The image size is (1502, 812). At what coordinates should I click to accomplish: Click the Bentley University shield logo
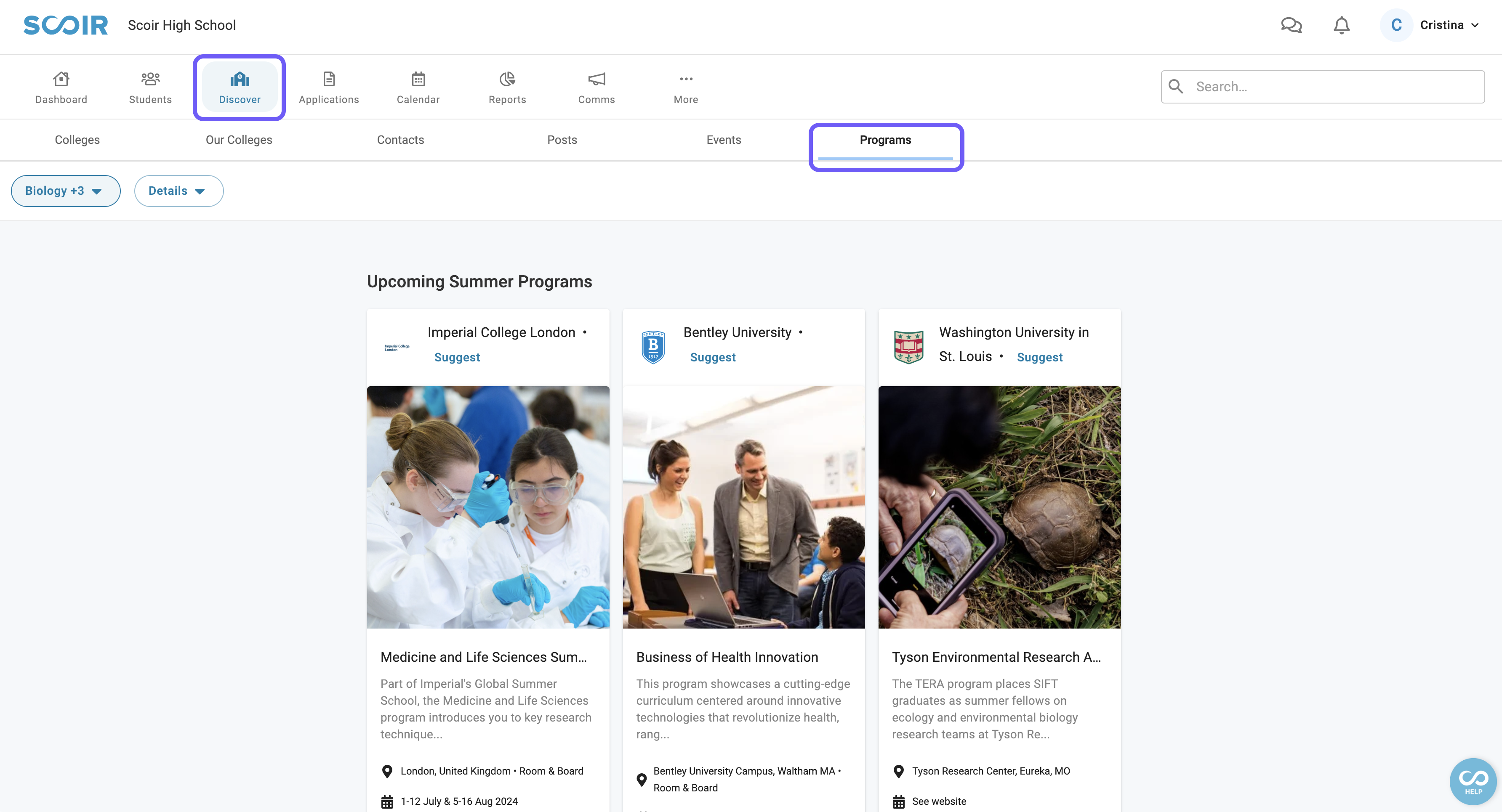653,348
